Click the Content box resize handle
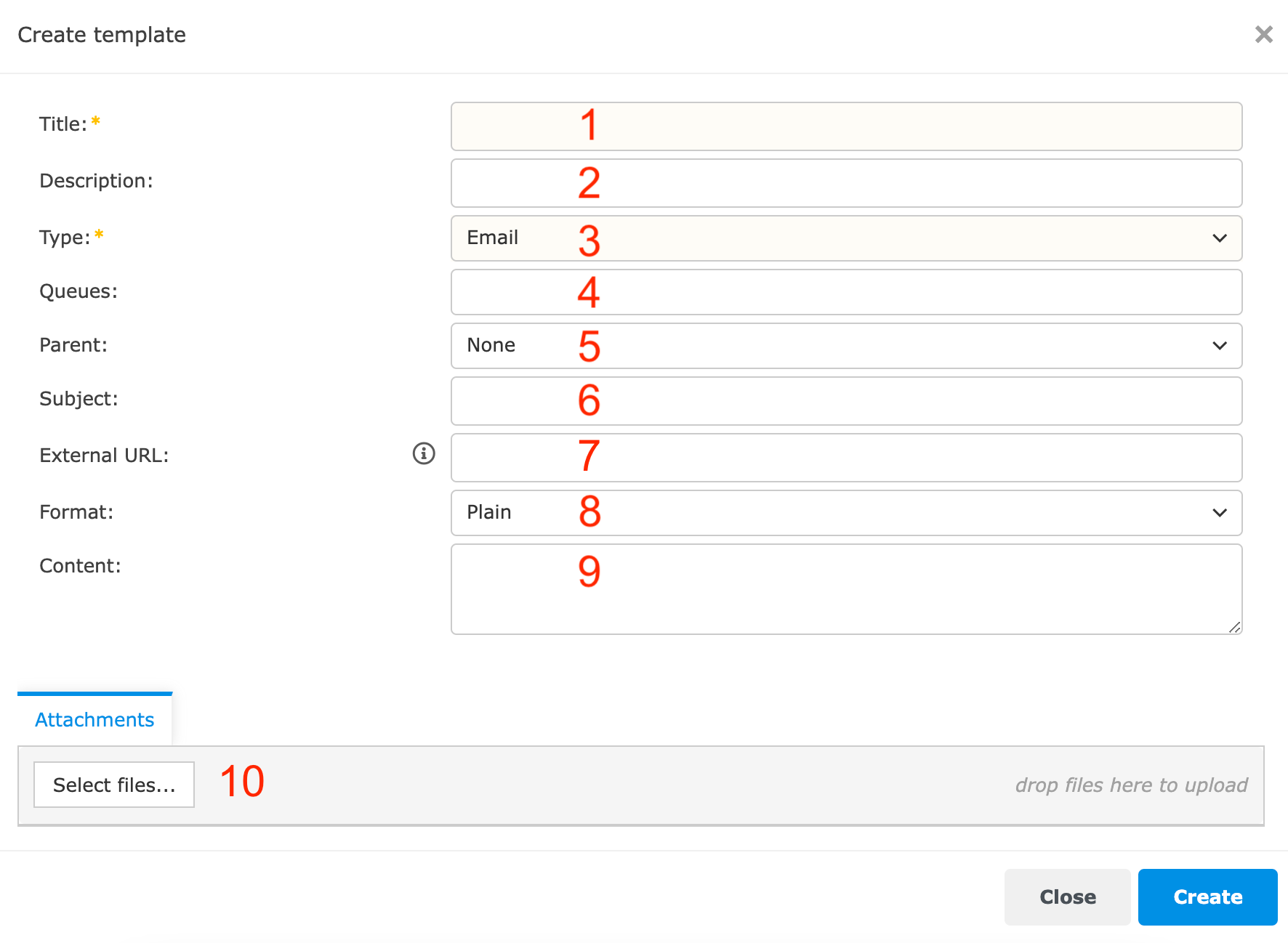Image resolution: width=1288 pixels, height=943 pixels. point(1235,628)
